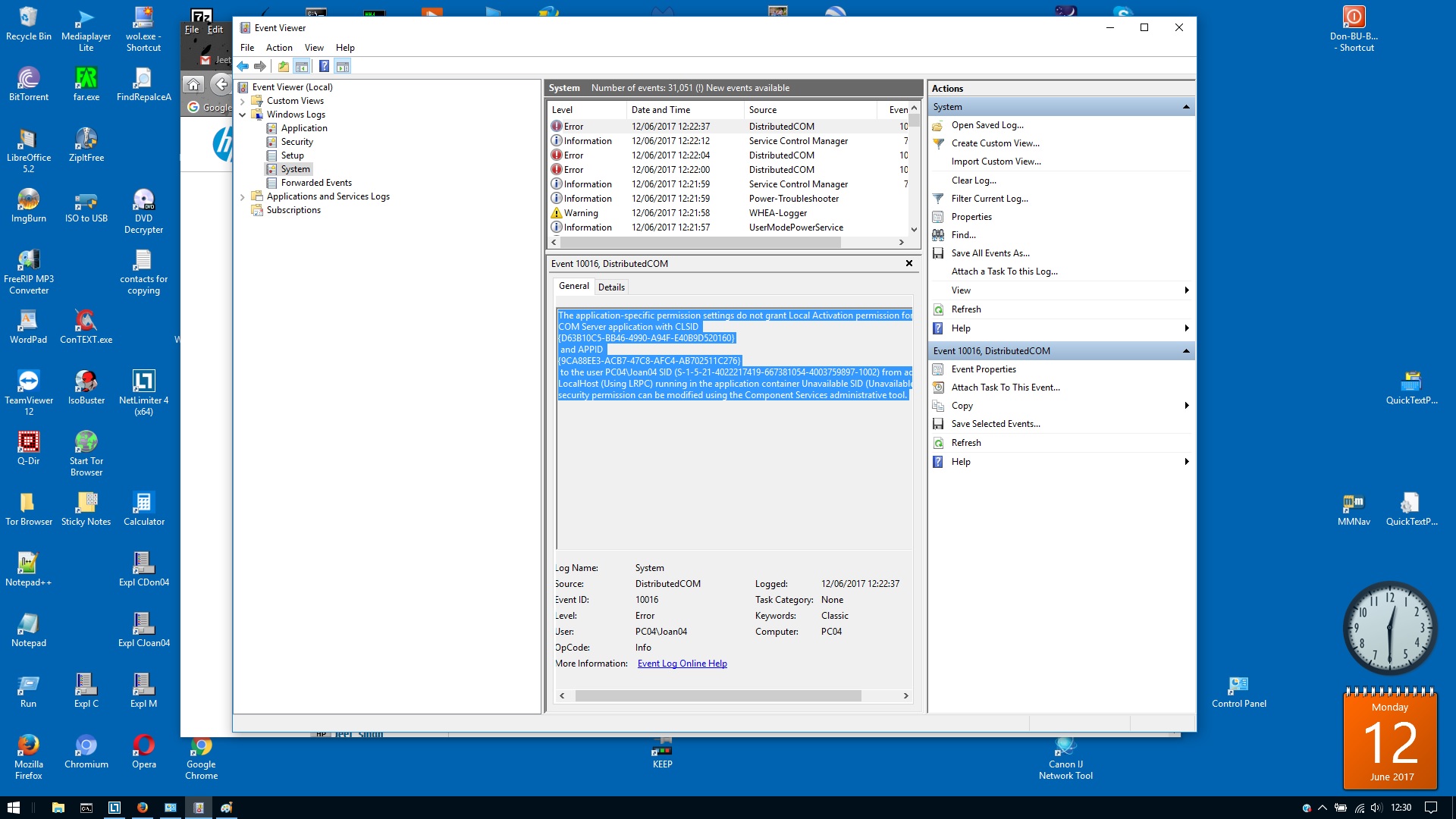Switch to the Details tab
Screen dimensions: 1456x819
[x=611, y=287]
